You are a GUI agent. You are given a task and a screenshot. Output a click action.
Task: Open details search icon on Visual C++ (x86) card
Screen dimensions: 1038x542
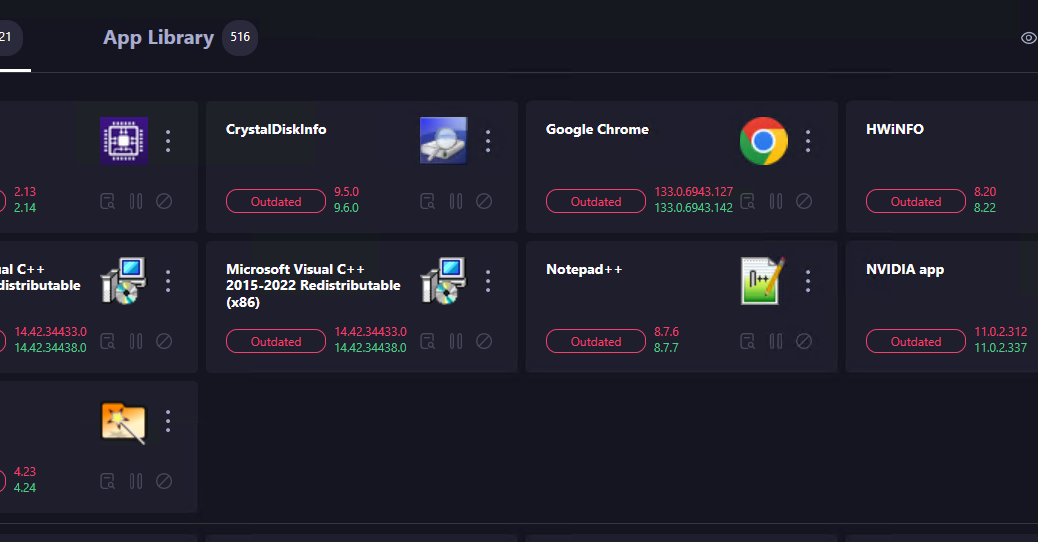[428, 341]
